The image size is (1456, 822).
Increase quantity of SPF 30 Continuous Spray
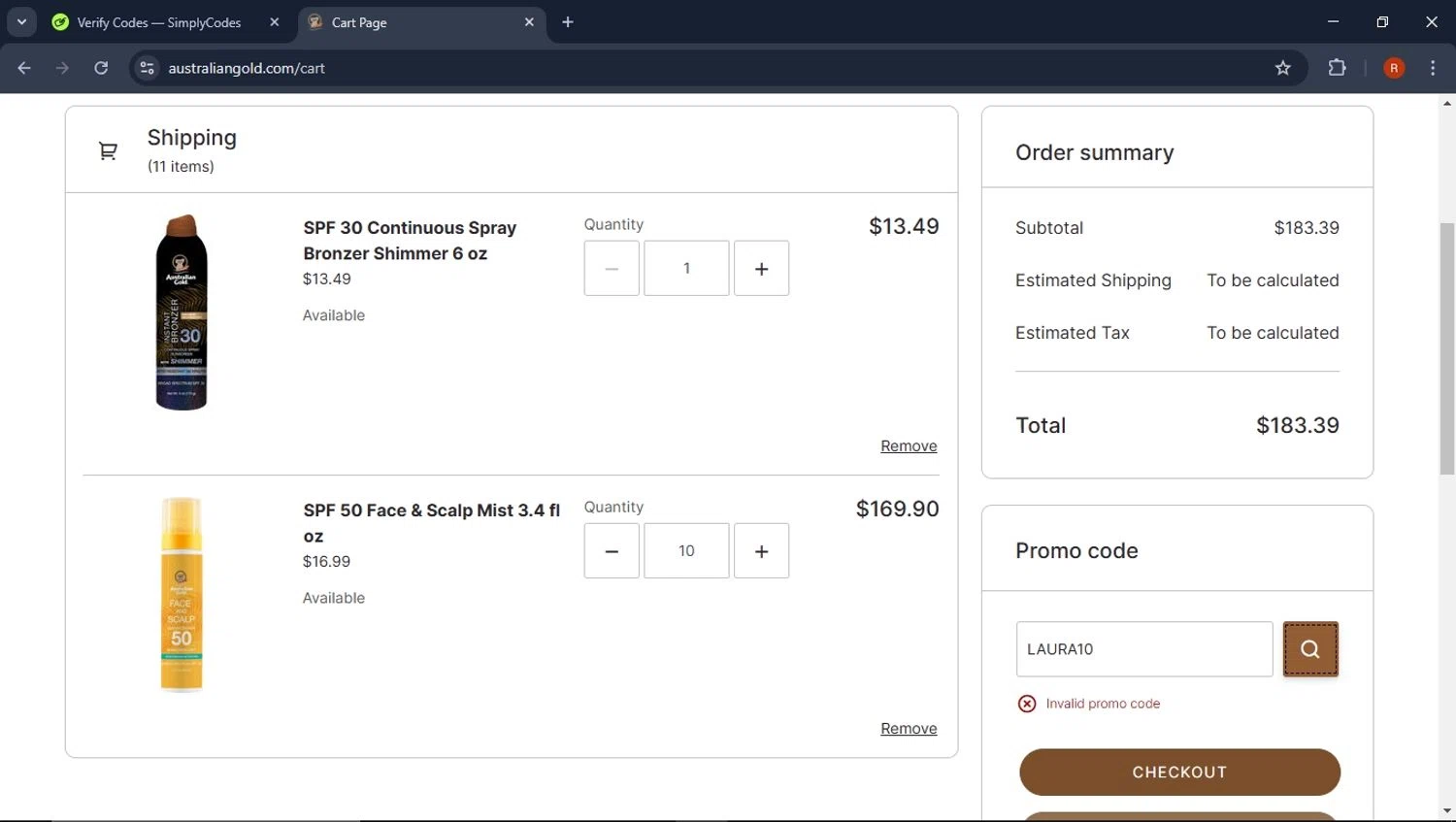[x=761, y=268]
